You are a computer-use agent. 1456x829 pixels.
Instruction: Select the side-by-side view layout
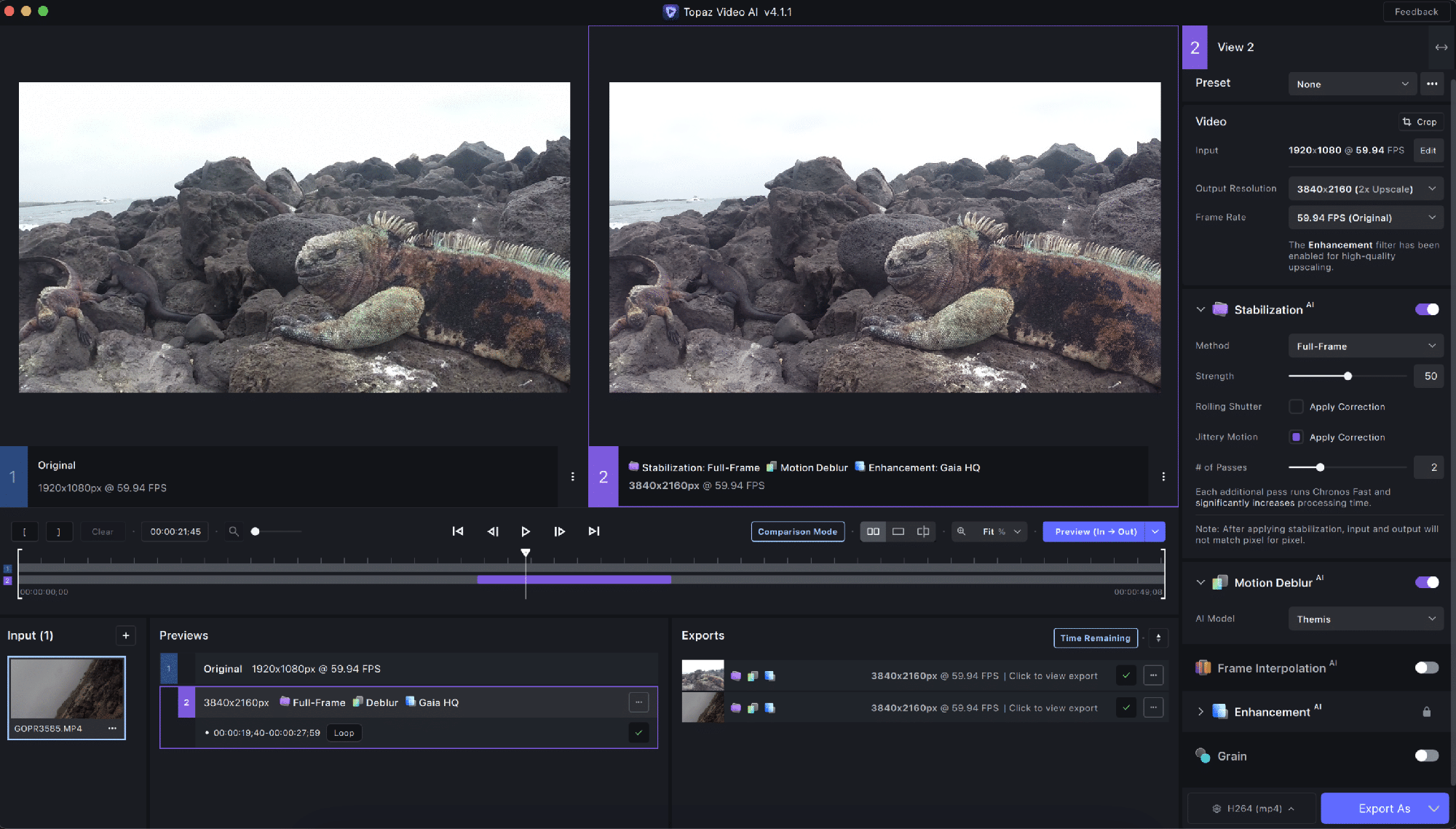tap(873, 531)
